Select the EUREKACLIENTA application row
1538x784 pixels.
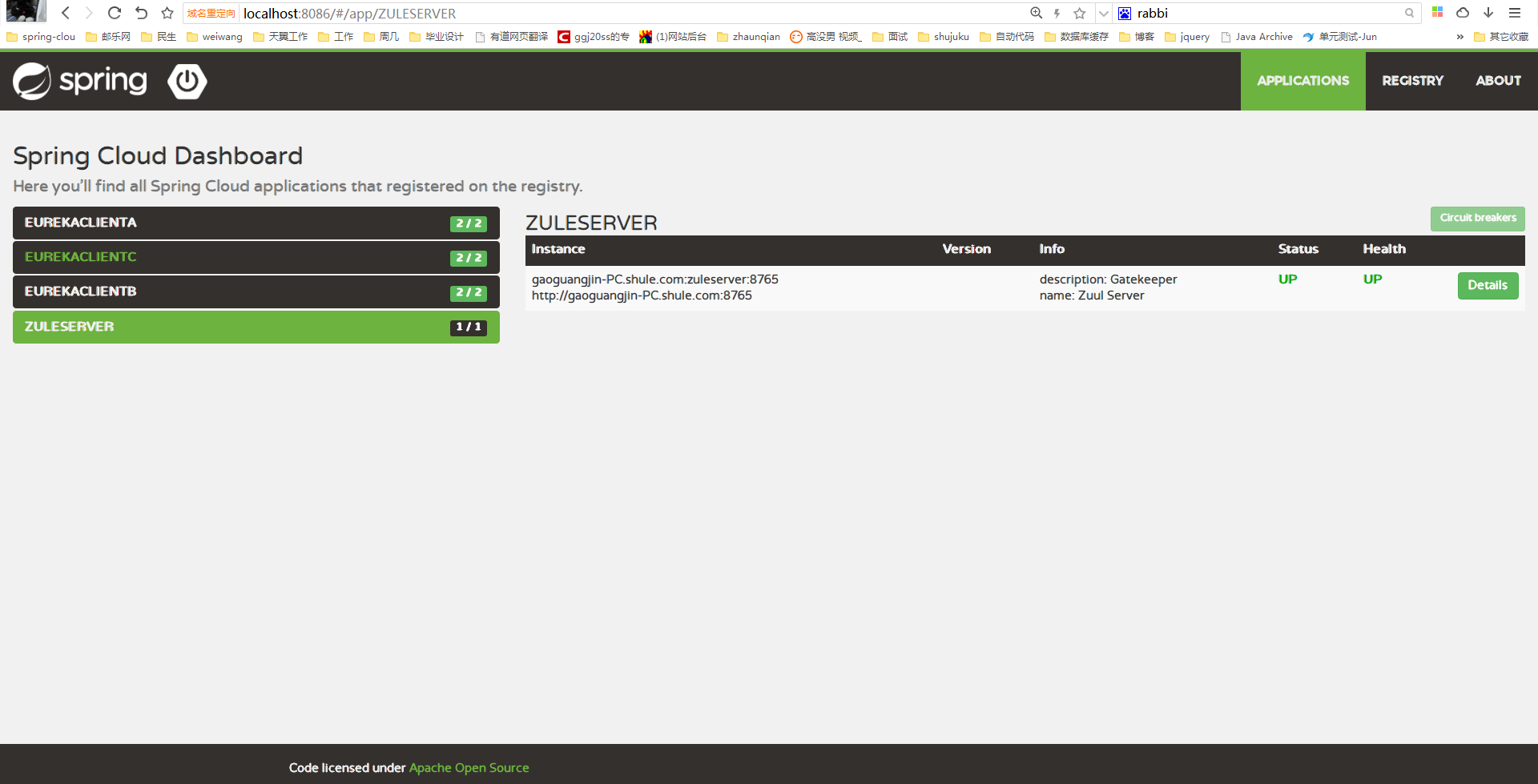pos(256,223)
